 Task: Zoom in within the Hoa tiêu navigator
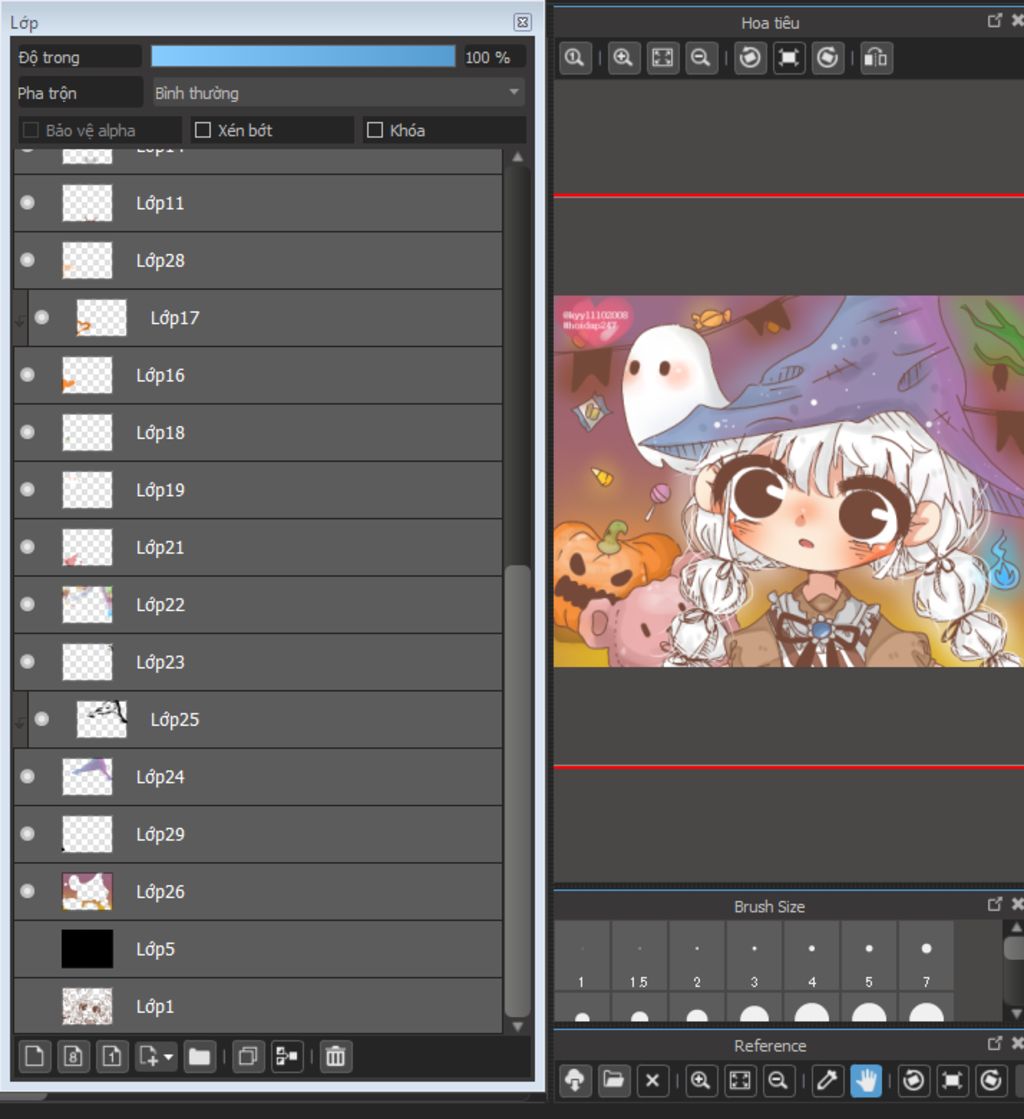[x=623, y=58]
